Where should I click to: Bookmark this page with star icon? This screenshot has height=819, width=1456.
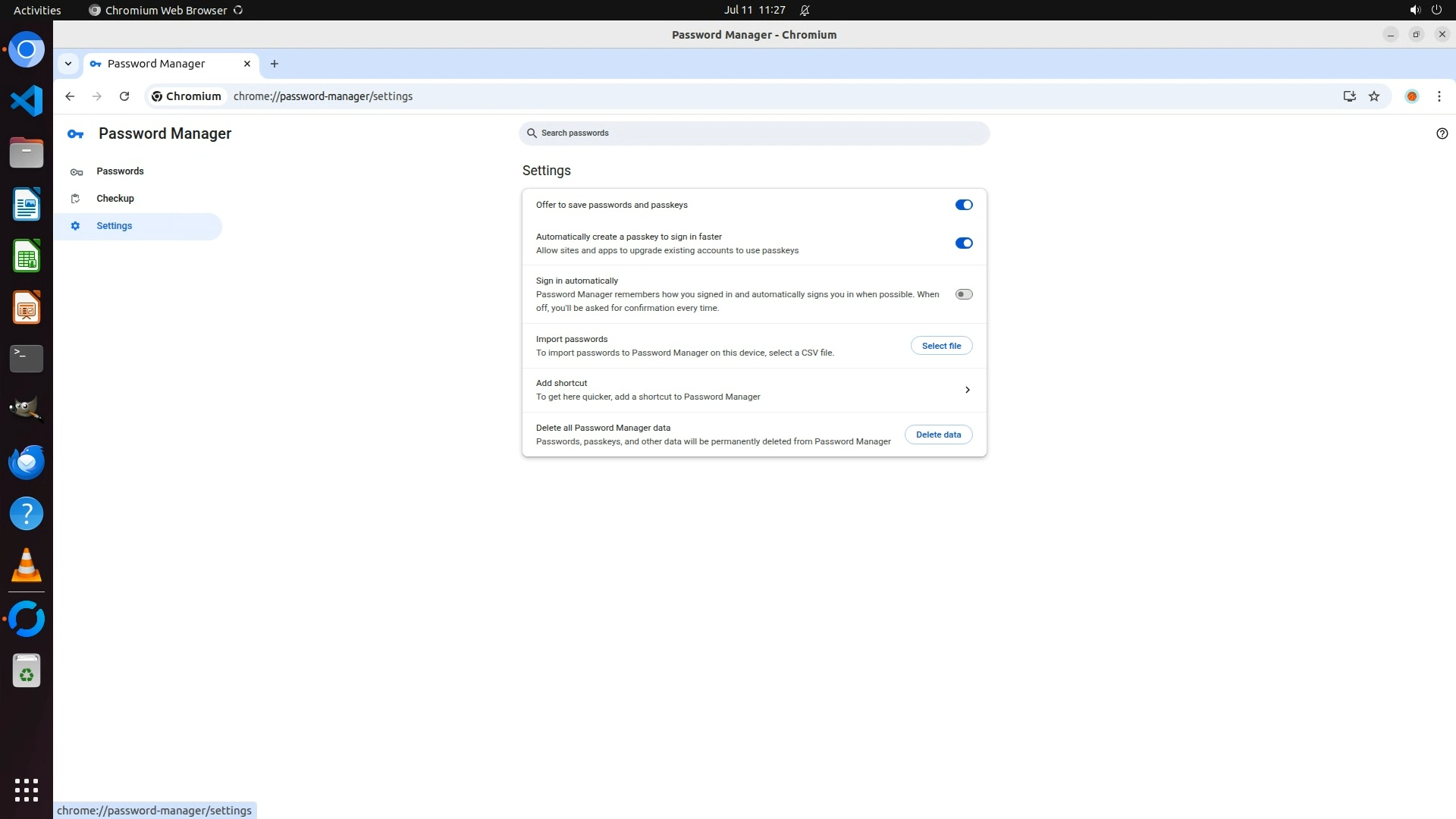tap(1374, 96)
